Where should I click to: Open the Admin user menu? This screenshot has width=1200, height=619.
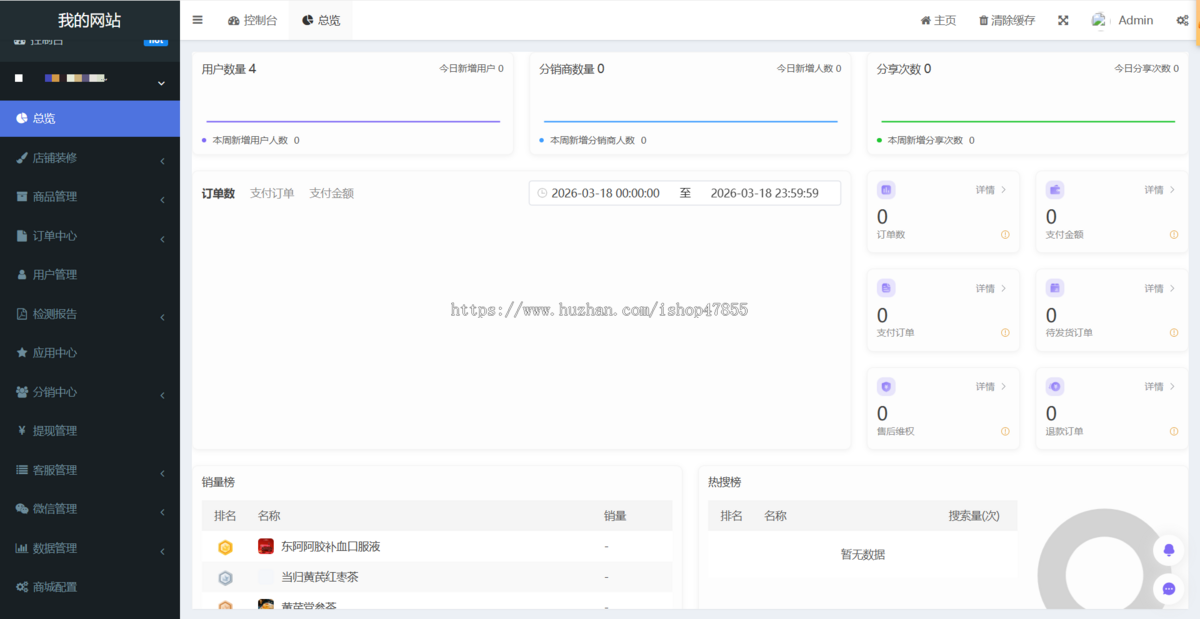[1123, 20]
